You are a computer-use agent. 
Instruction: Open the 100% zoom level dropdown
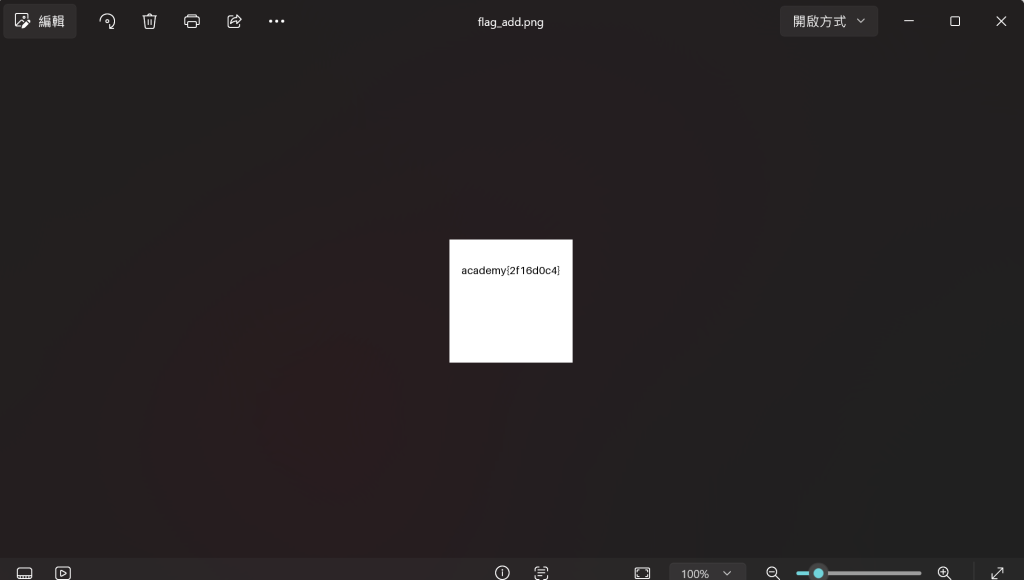[707, 573]
